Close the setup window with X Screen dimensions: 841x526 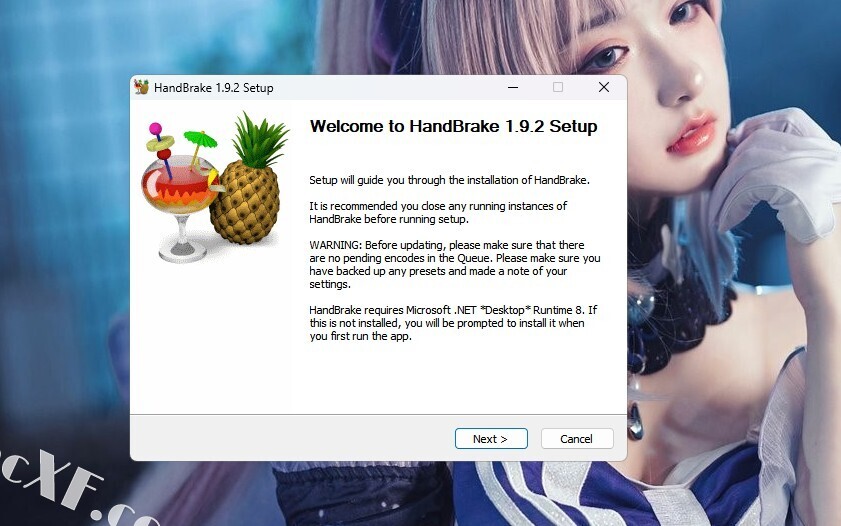[x=603, y=87]
